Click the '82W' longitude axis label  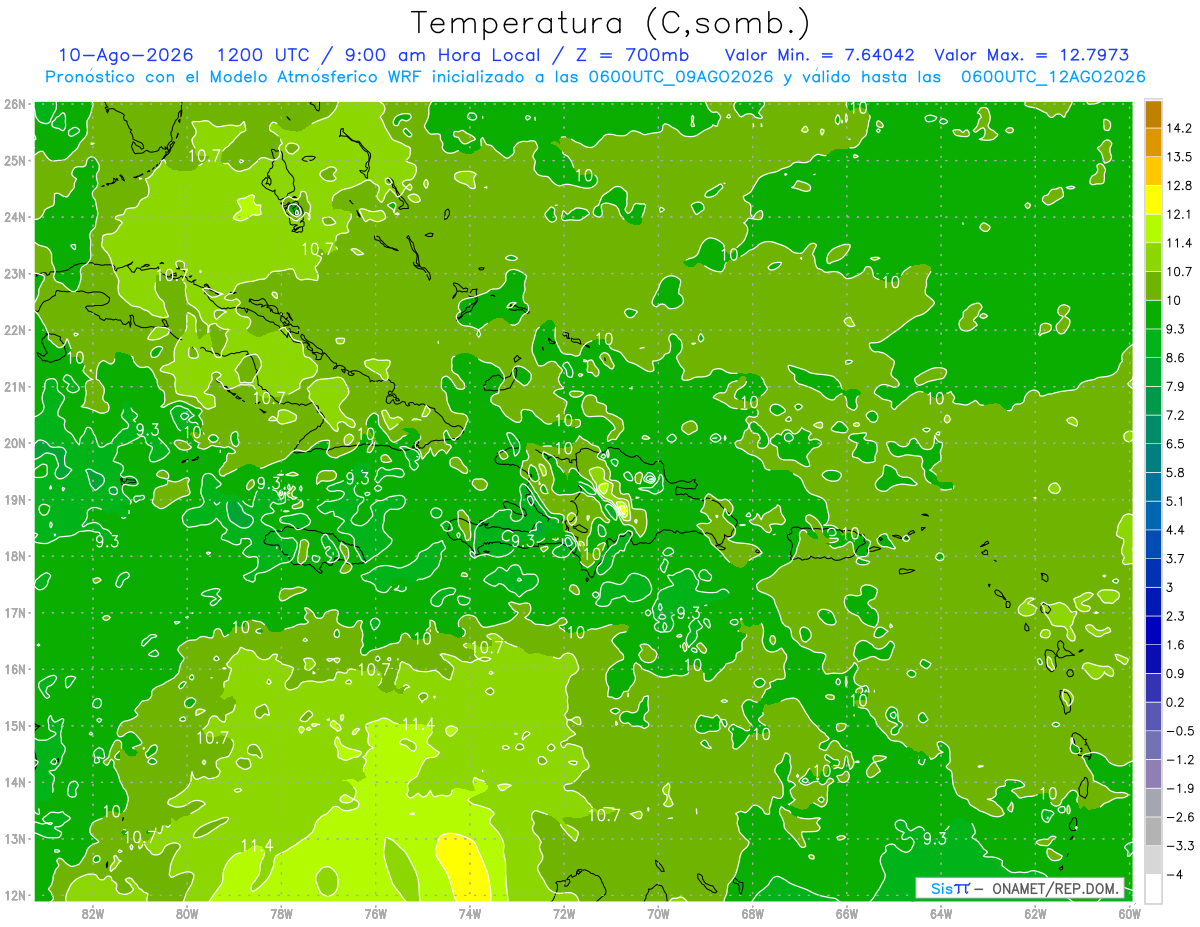click(x=93, y=913)
